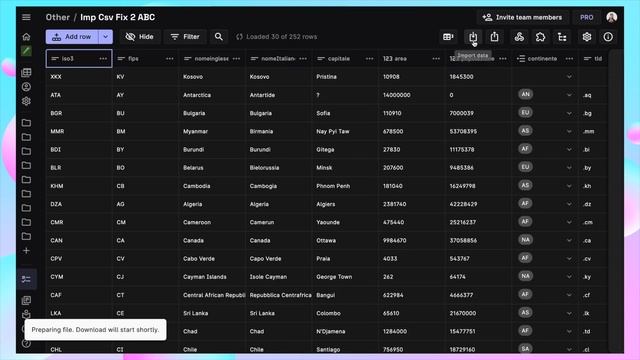The image size is (640, 360).
Task: Open the help question mark icon in the sidebar
Action: tap(26, 343)
